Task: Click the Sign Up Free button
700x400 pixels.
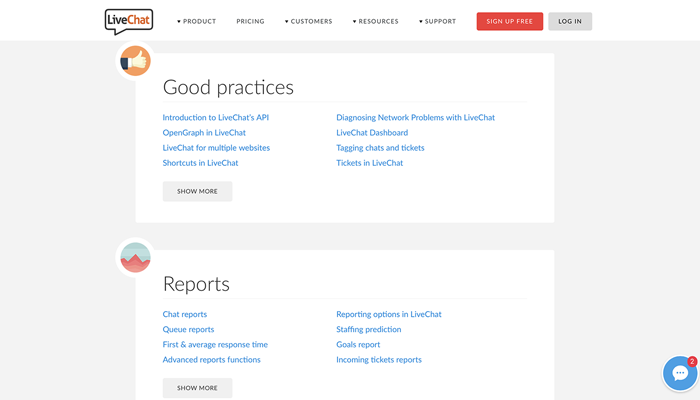Action: [510, 21]
